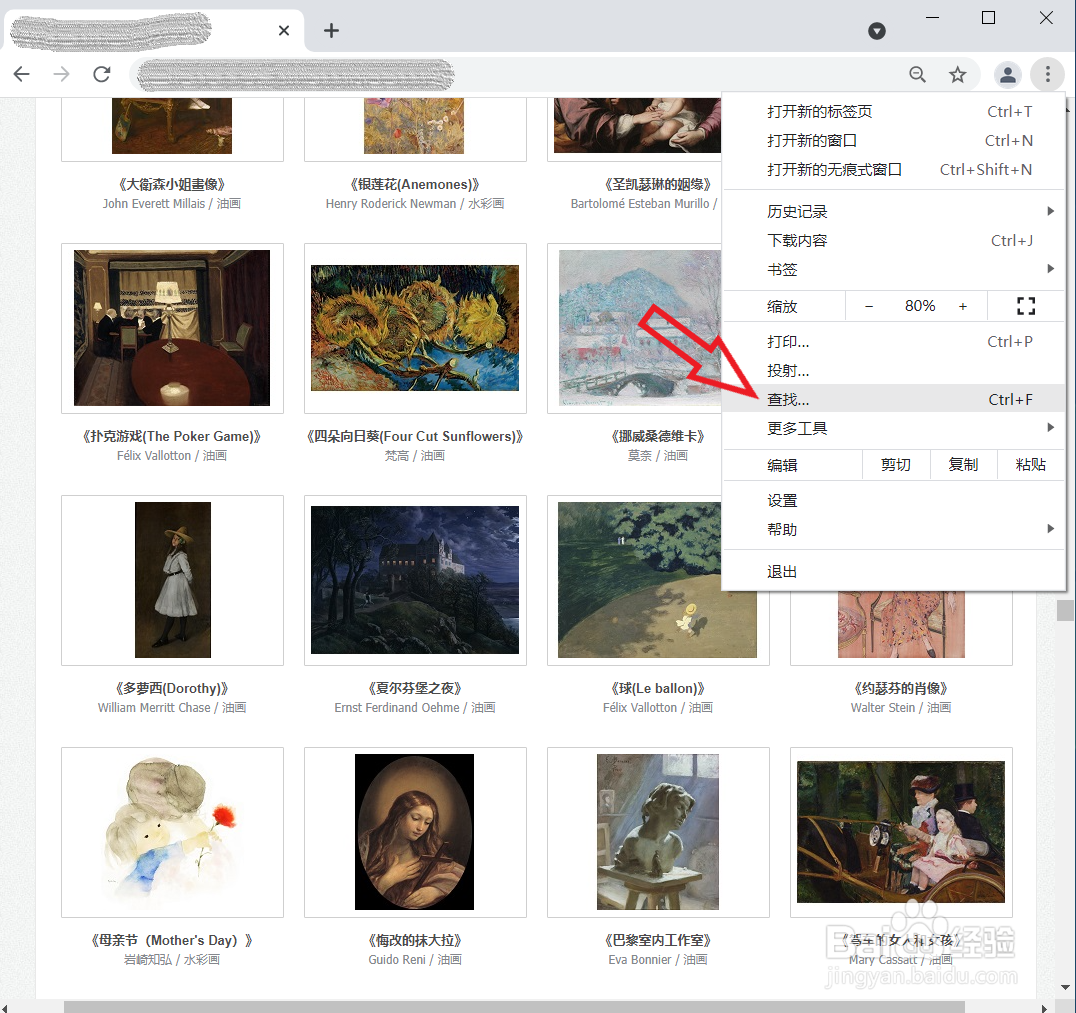Open the user profile avatar
Screen dimensions: 1076x1013
coord(1007,74)
